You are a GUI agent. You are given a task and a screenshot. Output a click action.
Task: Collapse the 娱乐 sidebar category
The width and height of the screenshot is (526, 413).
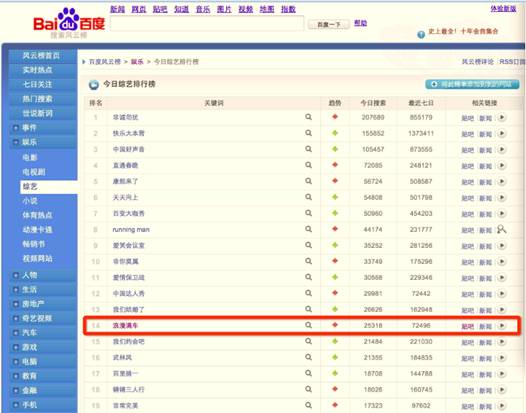point(15,142)
